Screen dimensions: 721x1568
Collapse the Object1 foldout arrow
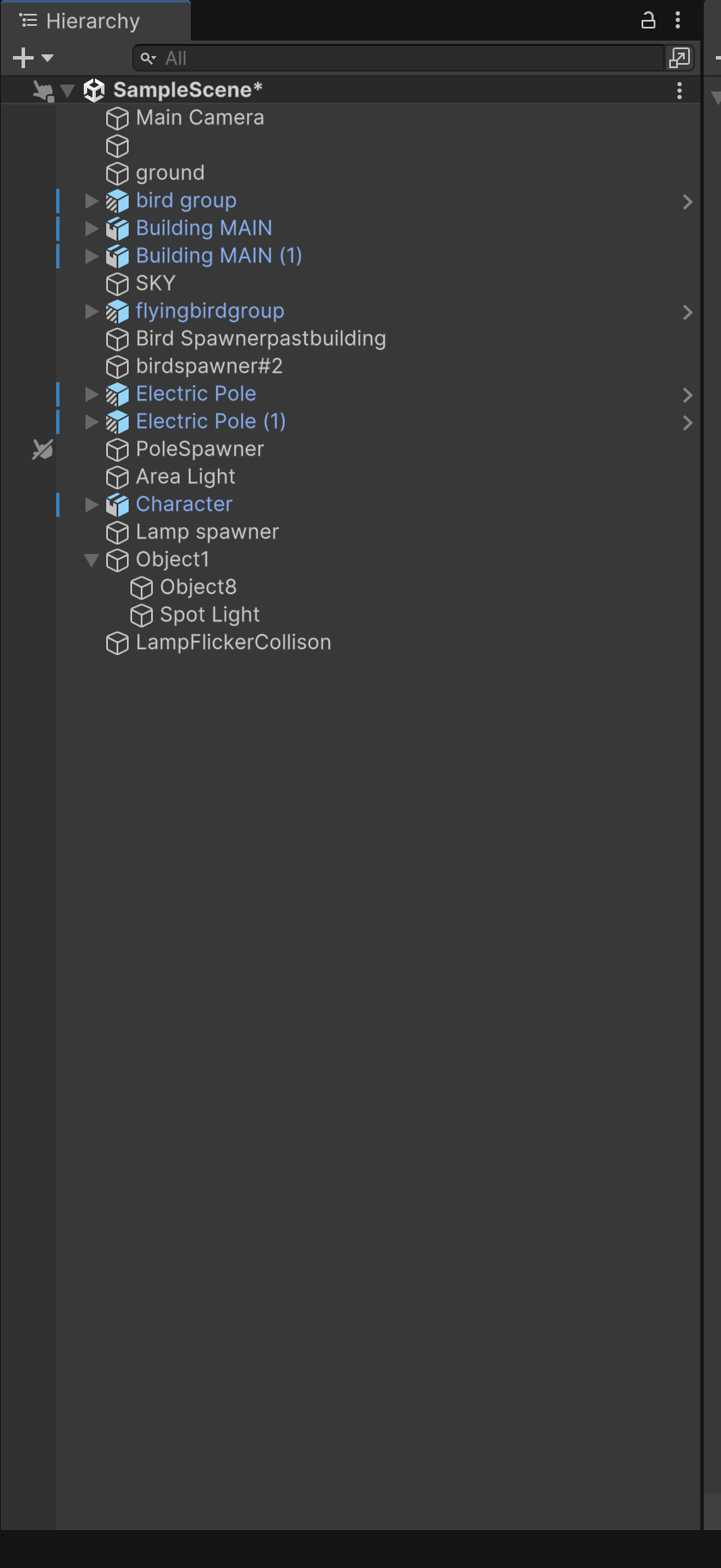(92, 560)
